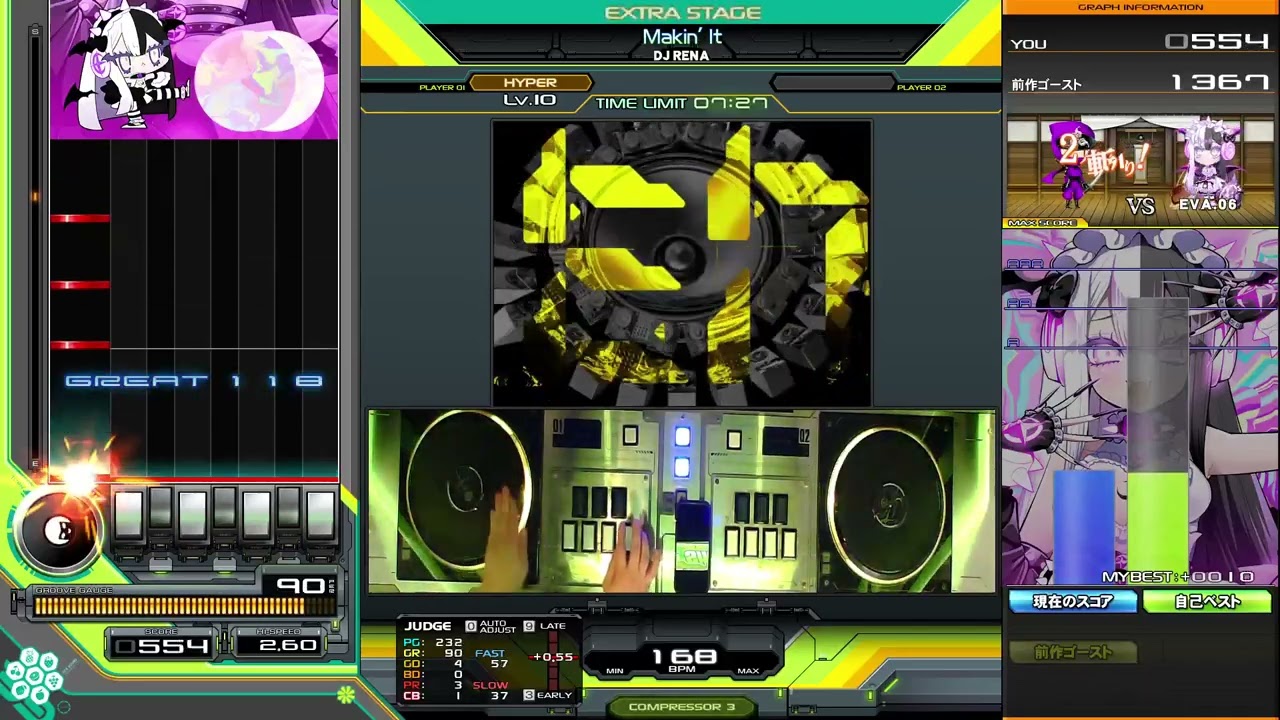Tap key 1 next to the turntable
Viewport: 1280px width, 720px height.
[129, 516]
